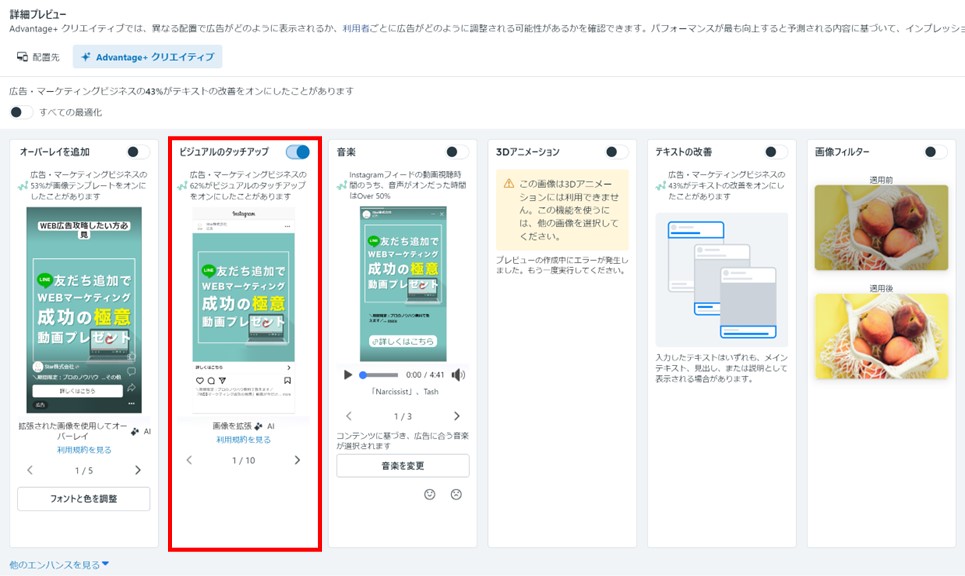
Task: Play the Narcissist audio preview
Action: coord(347,375)
